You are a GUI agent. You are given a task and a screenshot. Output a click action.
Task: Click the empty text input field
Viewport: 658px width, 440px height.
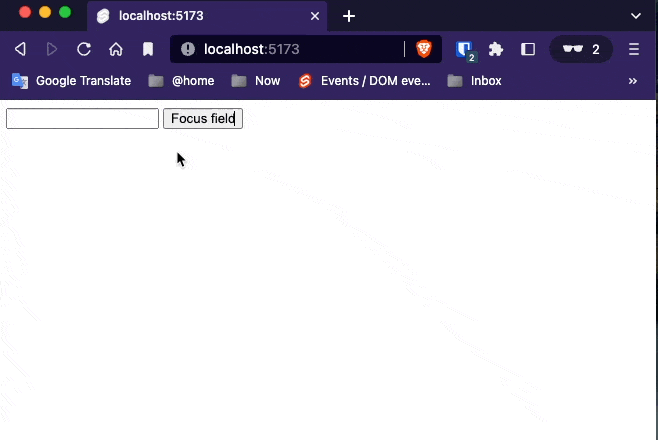point(82,118)
